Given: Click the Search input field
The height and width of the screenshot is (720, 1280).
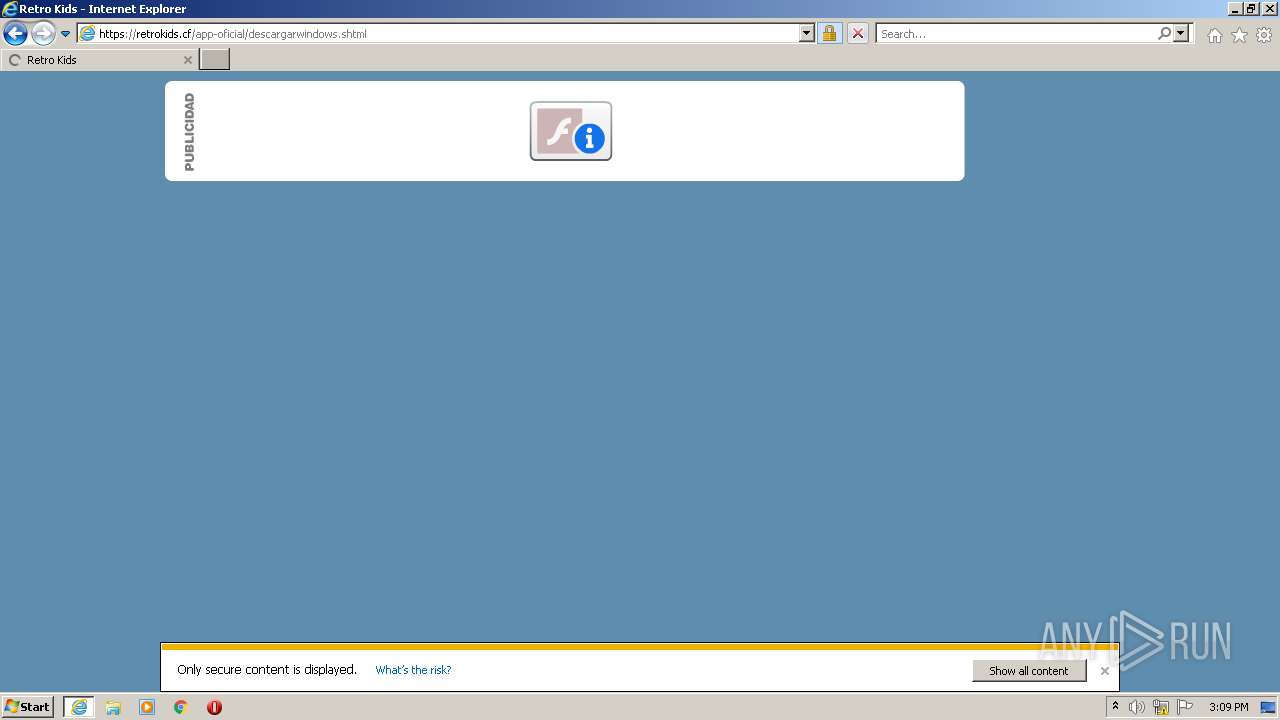Looking at the screenshot, I should point(1015,33).
